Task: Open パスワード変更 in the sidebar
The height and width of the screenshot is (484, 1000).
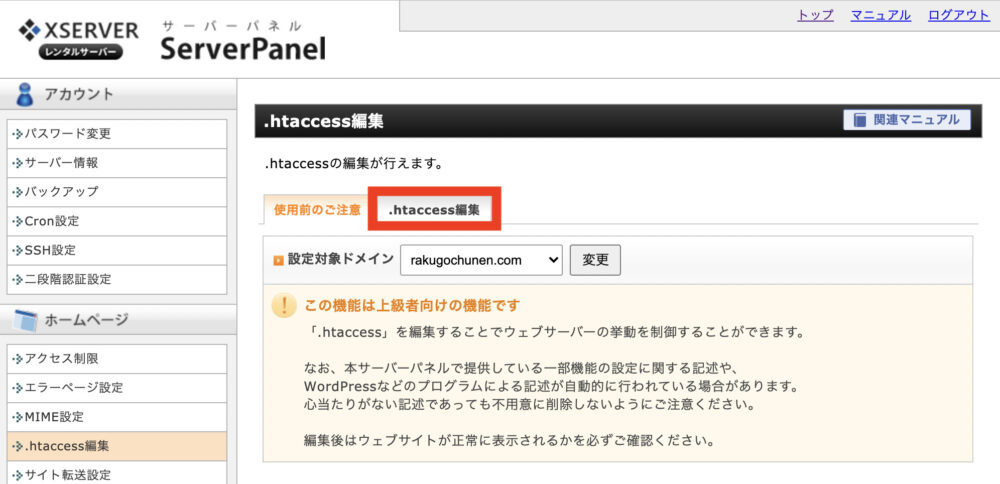Action: (x=117, y=134)
